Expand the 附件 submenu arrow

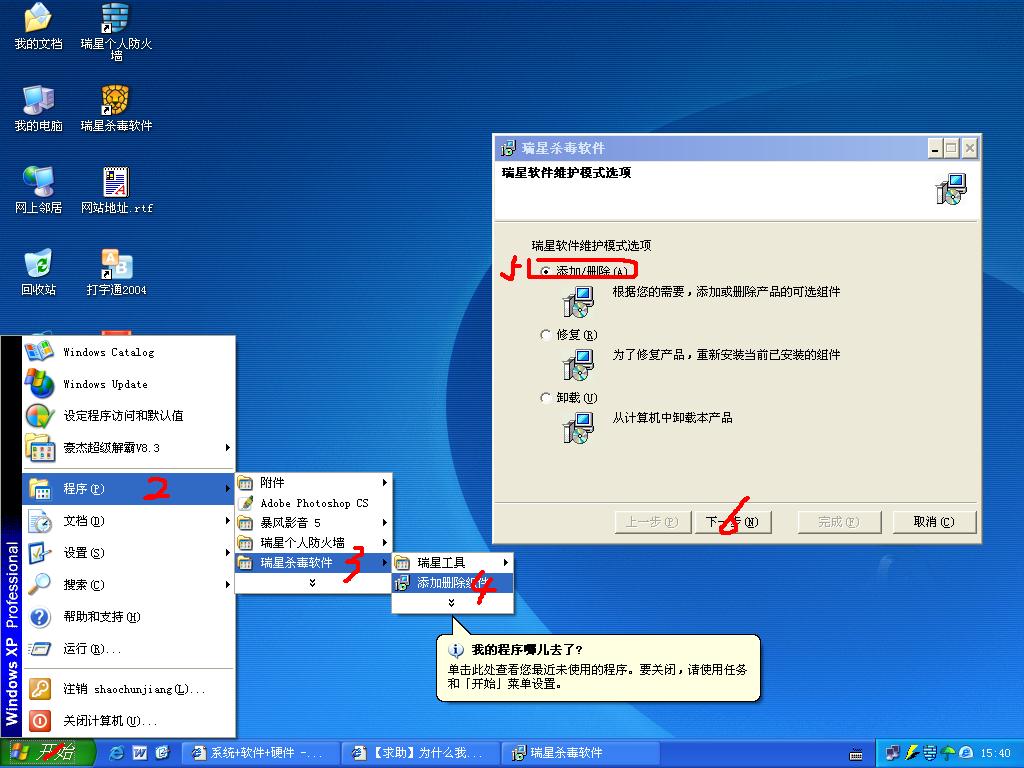pyautogui.click(x=385, y=483)
